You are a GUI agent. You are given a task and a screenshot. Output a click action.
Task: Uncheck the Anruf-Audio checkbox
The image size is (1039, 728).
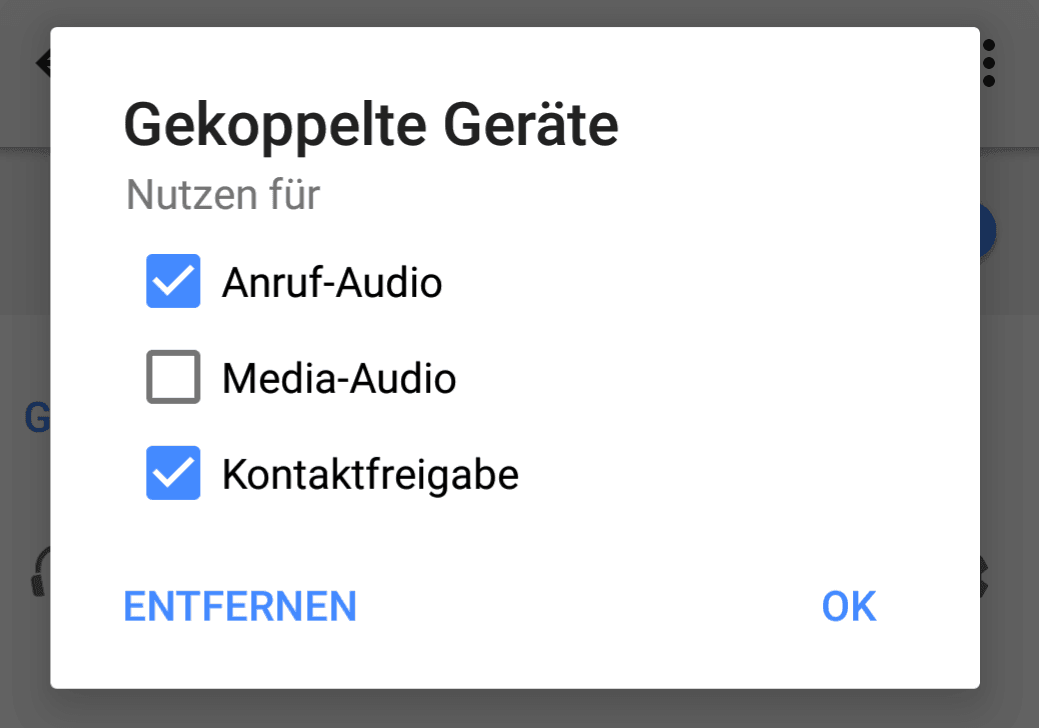pos(173,281)
